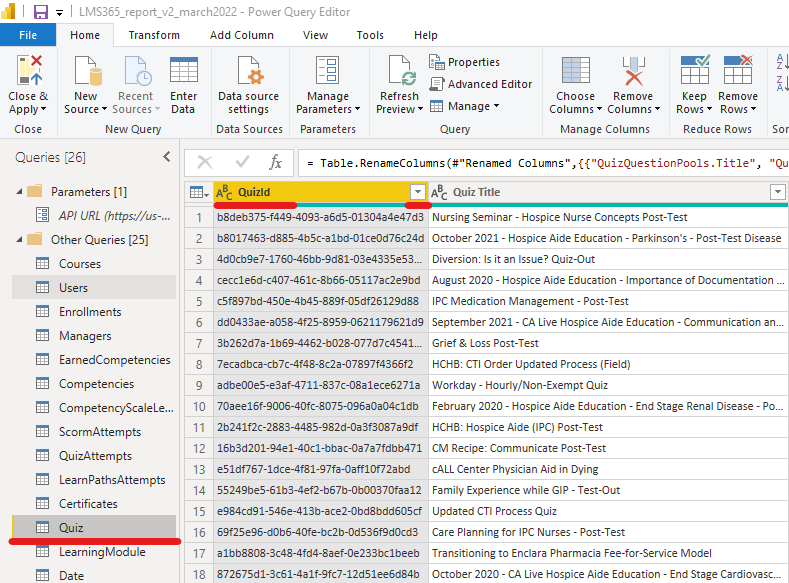This screenshot has height=583, width=789.
Task: Open the Quiz Title column filter dropdown
Action: (777, 192)
